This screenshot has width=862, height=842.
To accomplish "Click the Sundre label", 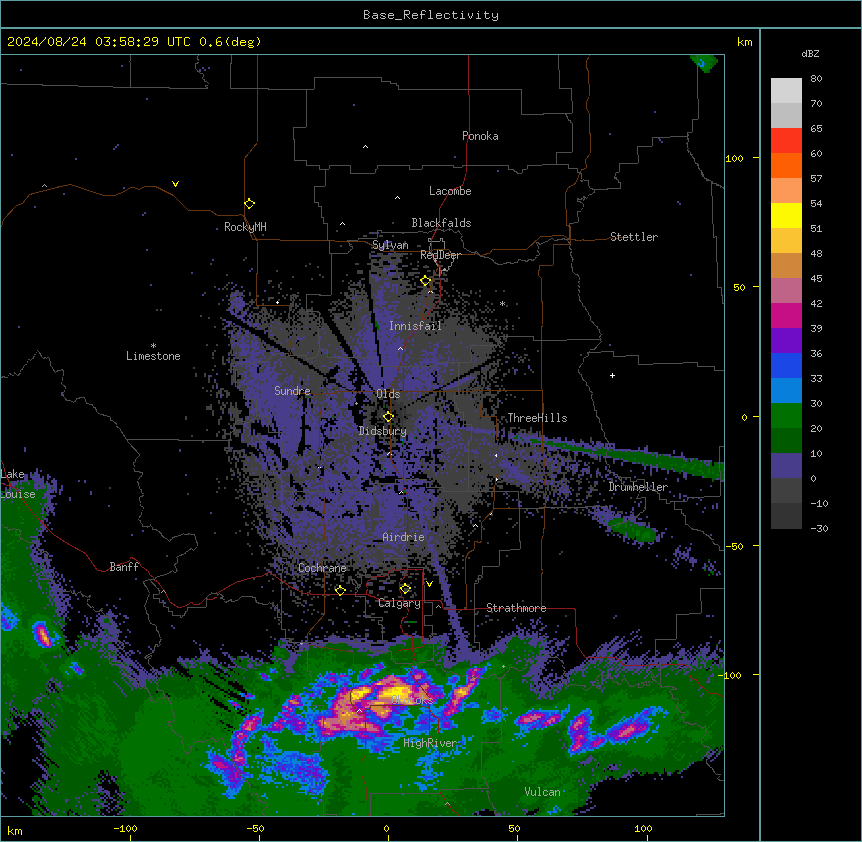I will click(292, 391).
